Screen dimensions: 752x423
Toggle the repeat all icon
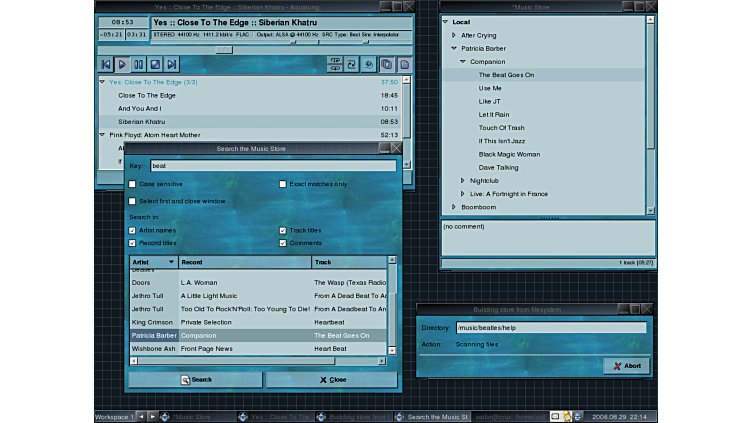(x=352, y=64)
